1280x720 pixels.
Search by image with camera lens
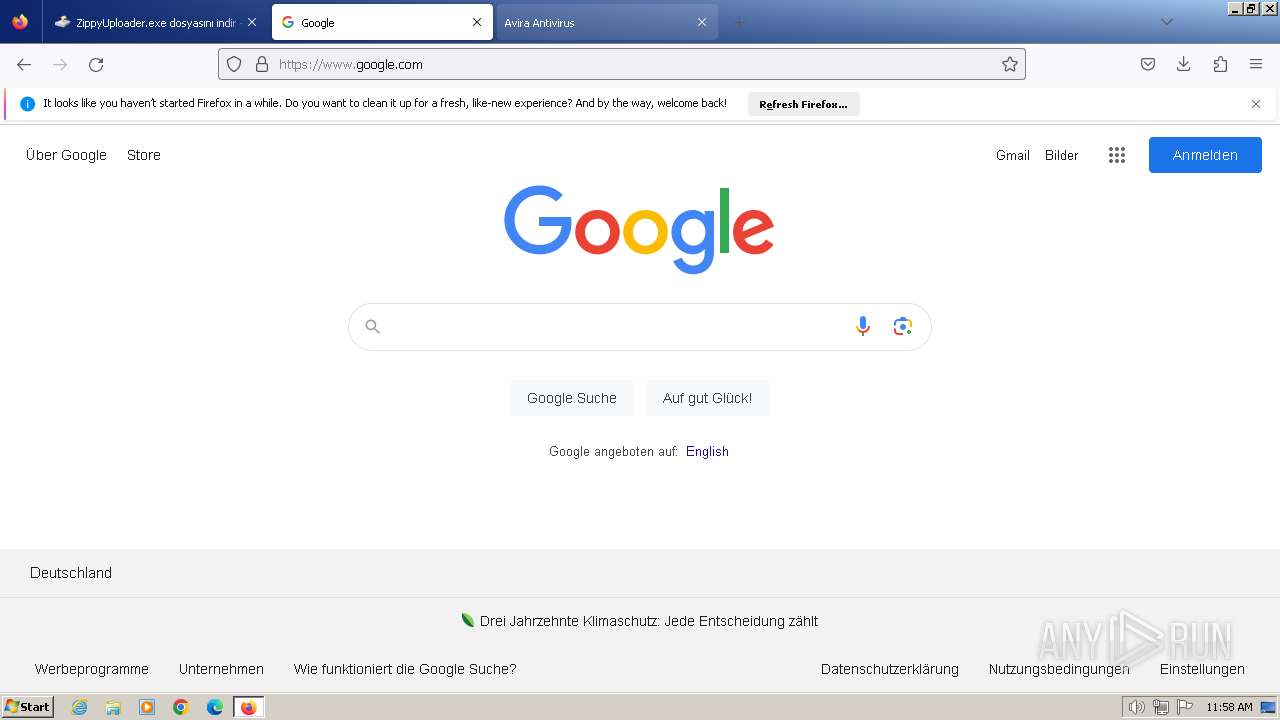tap(903, 327)
